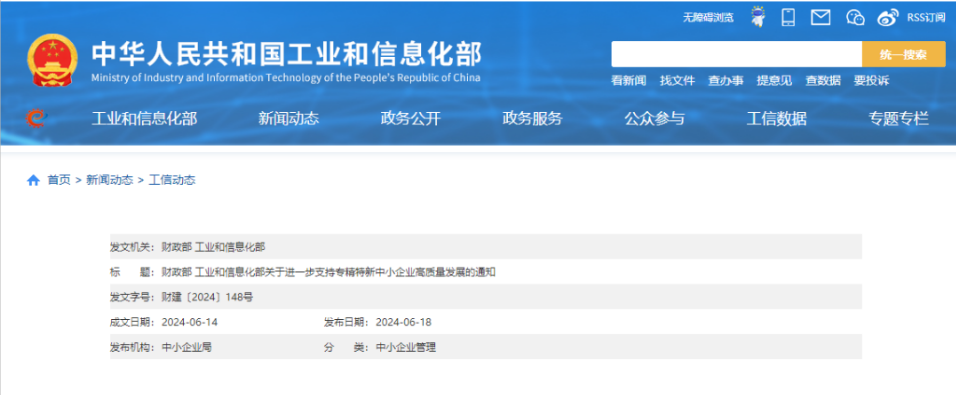
Task: Click the national emblem logo
Action: 52,60
